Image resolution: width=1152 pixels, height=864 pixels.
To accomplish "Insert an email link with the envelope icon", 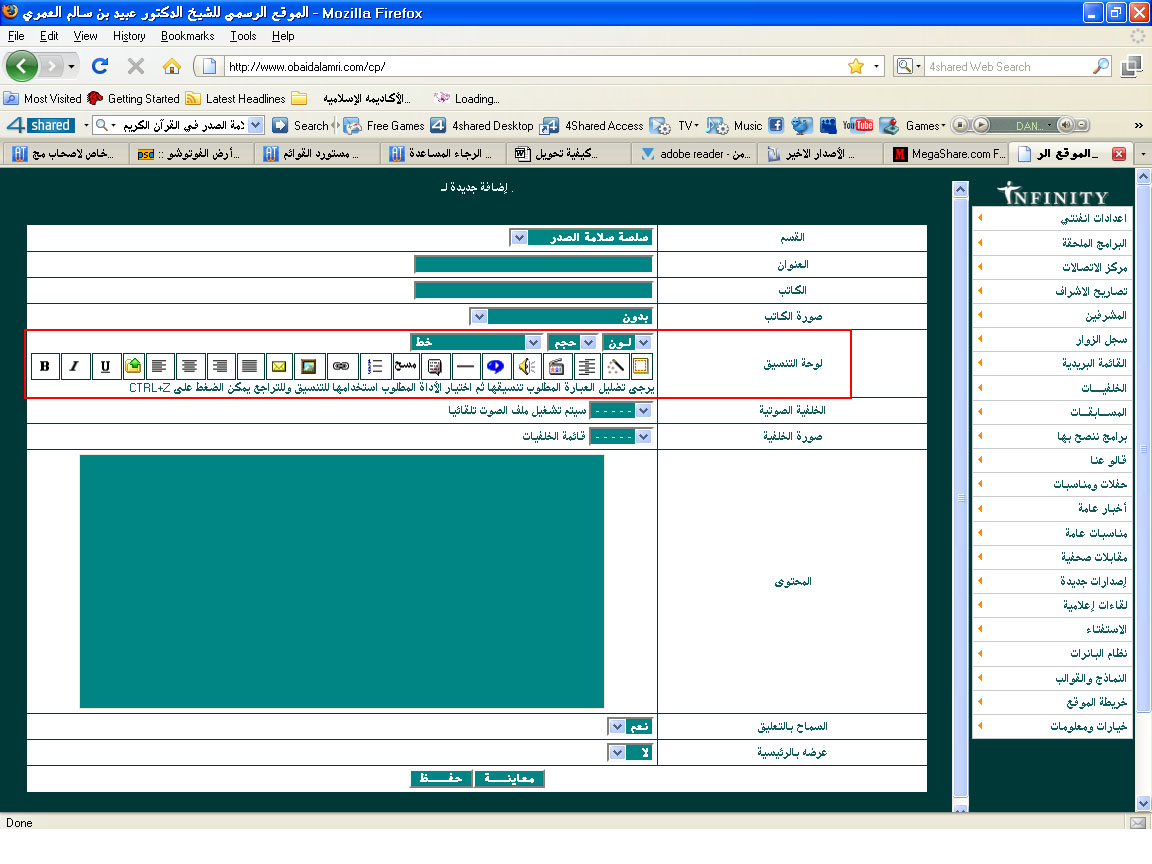I will 279,366.
